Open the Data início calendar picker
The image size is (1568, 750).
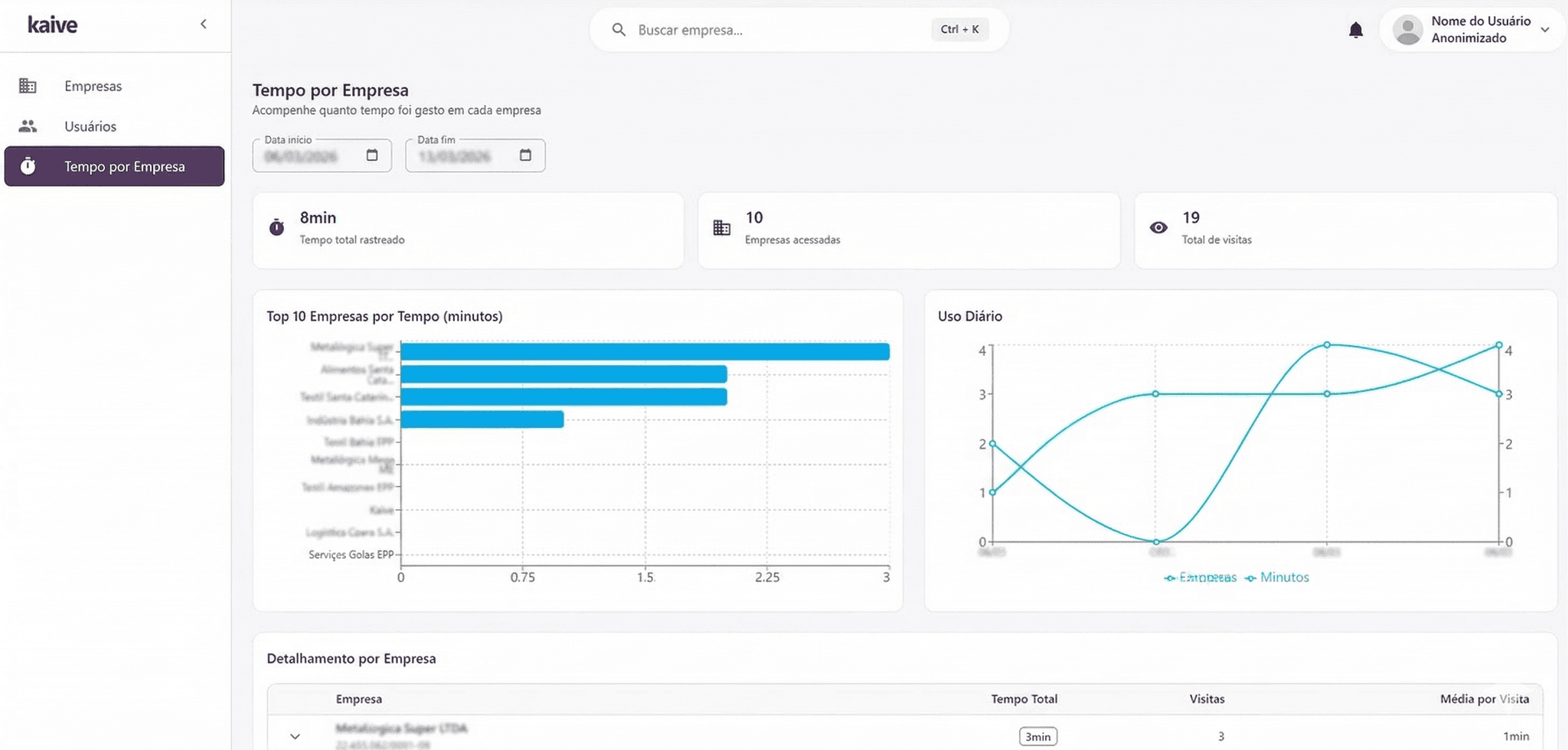[x=372, y=154]
